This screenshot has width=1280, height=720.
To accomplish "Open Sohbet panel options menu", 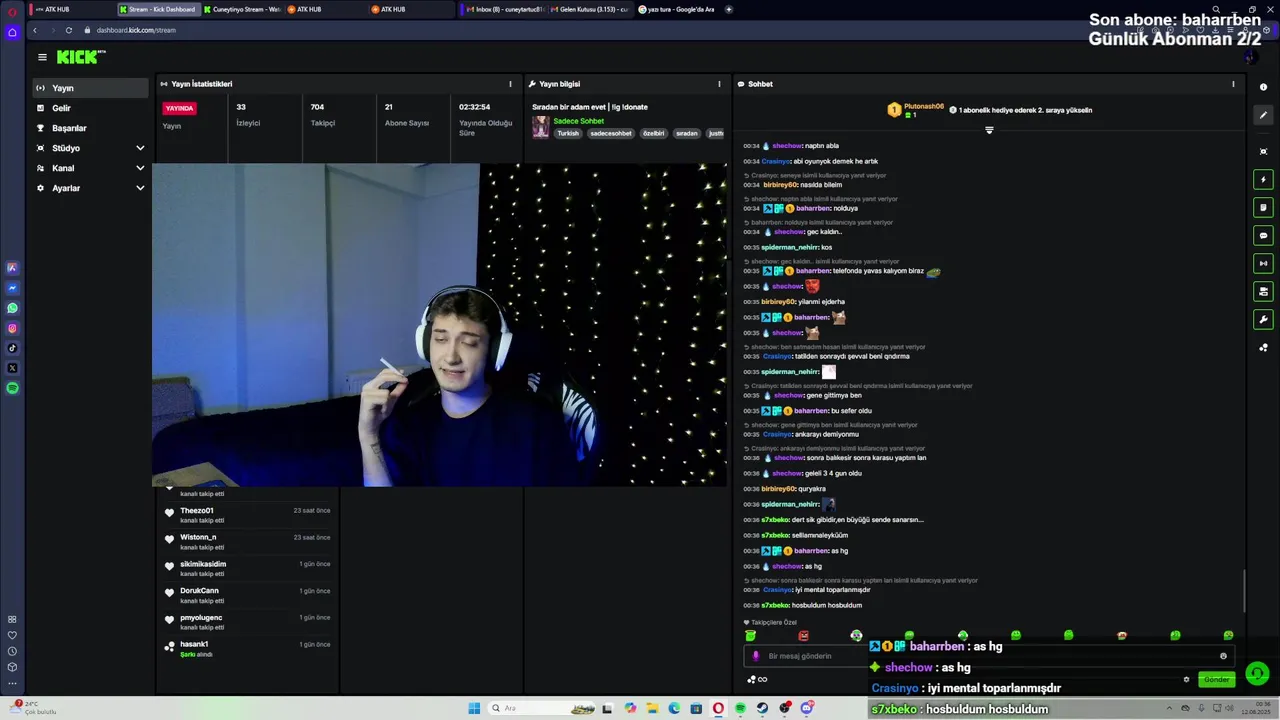I will (1233, 84).
